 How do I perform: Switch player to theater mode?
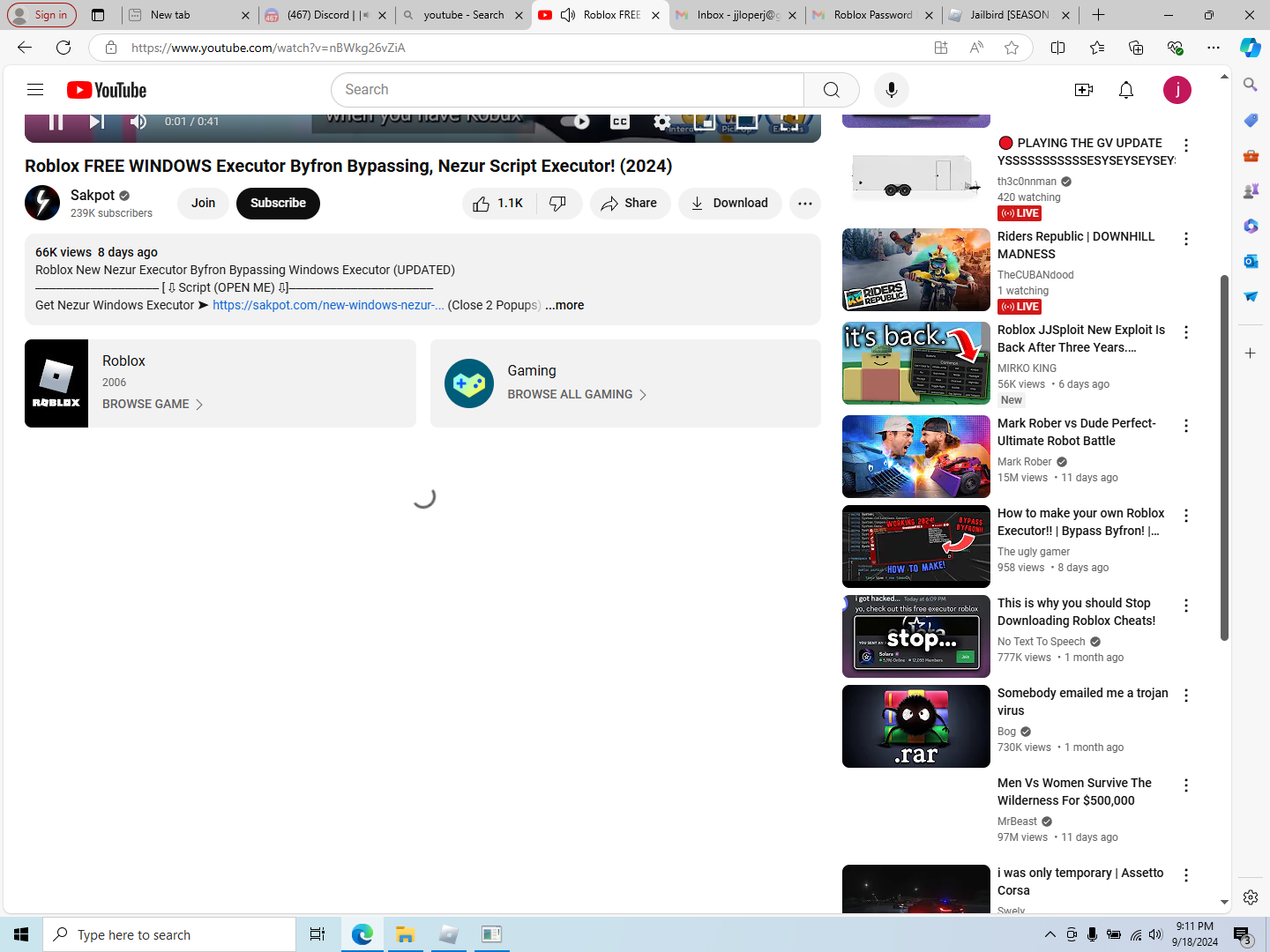[746, 122]
